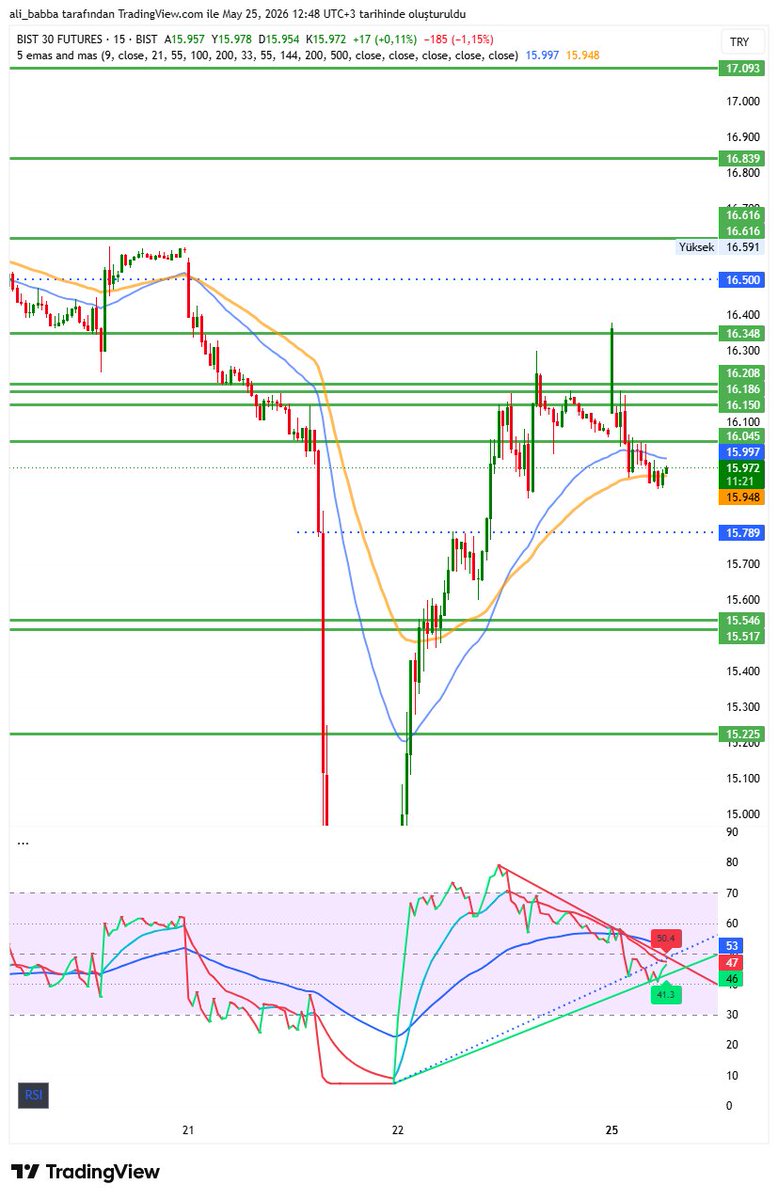
Task: Click the green 15.972 last price label
Action: [741, 467]
